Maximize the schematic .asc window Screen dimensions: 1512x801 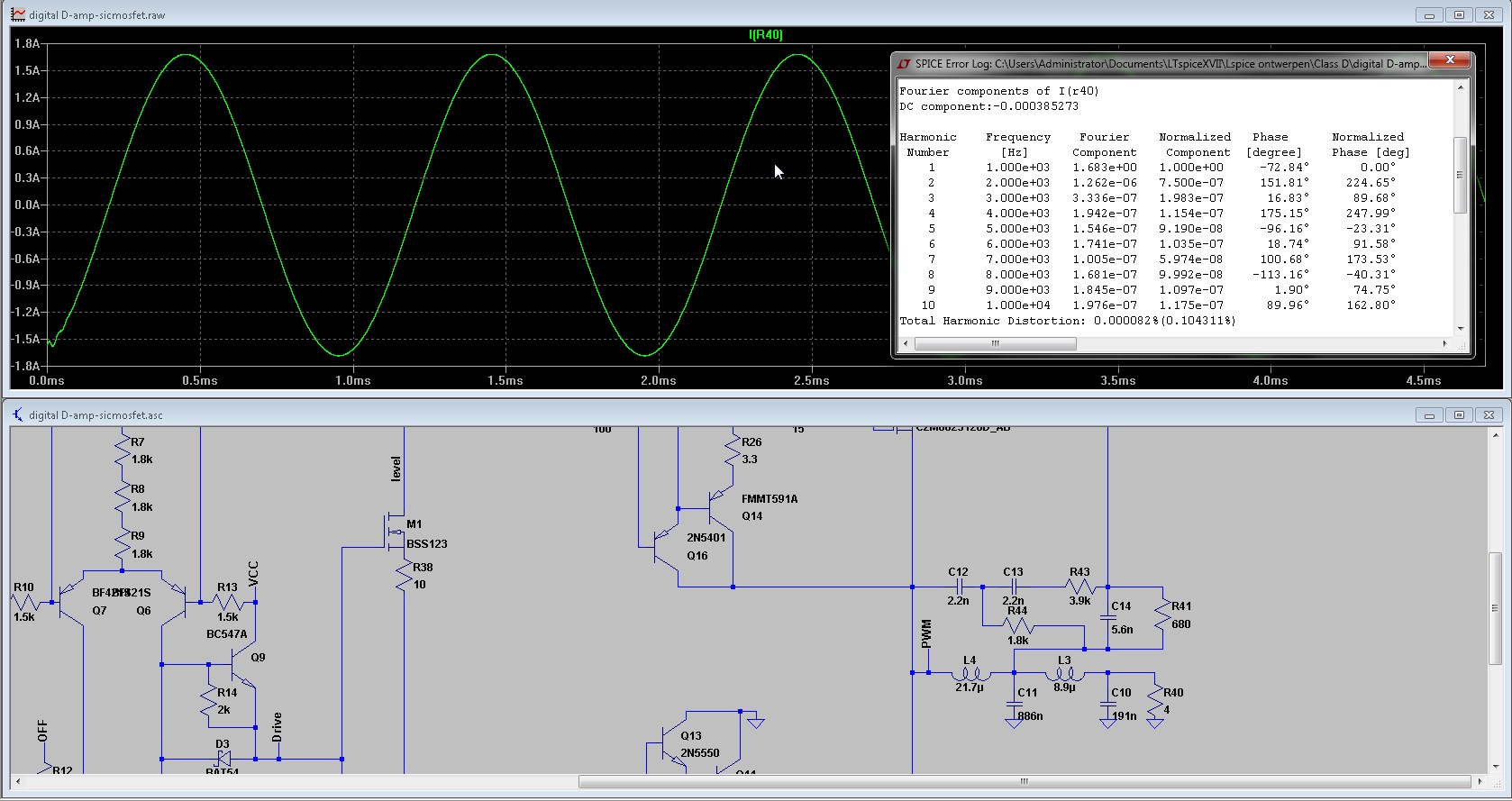pyautogui.click(x=1460, y=414)
